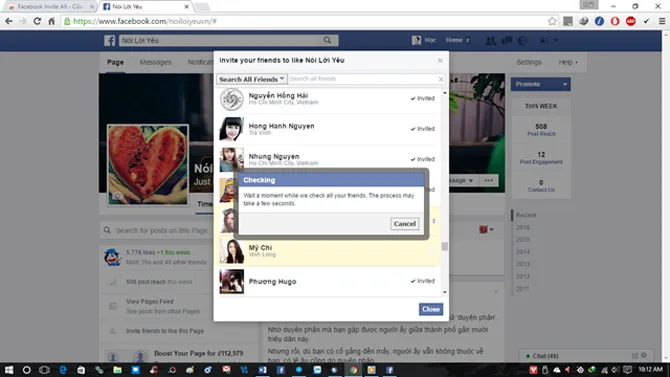Open Facebook notifications globe icon

tap(523, 40)
